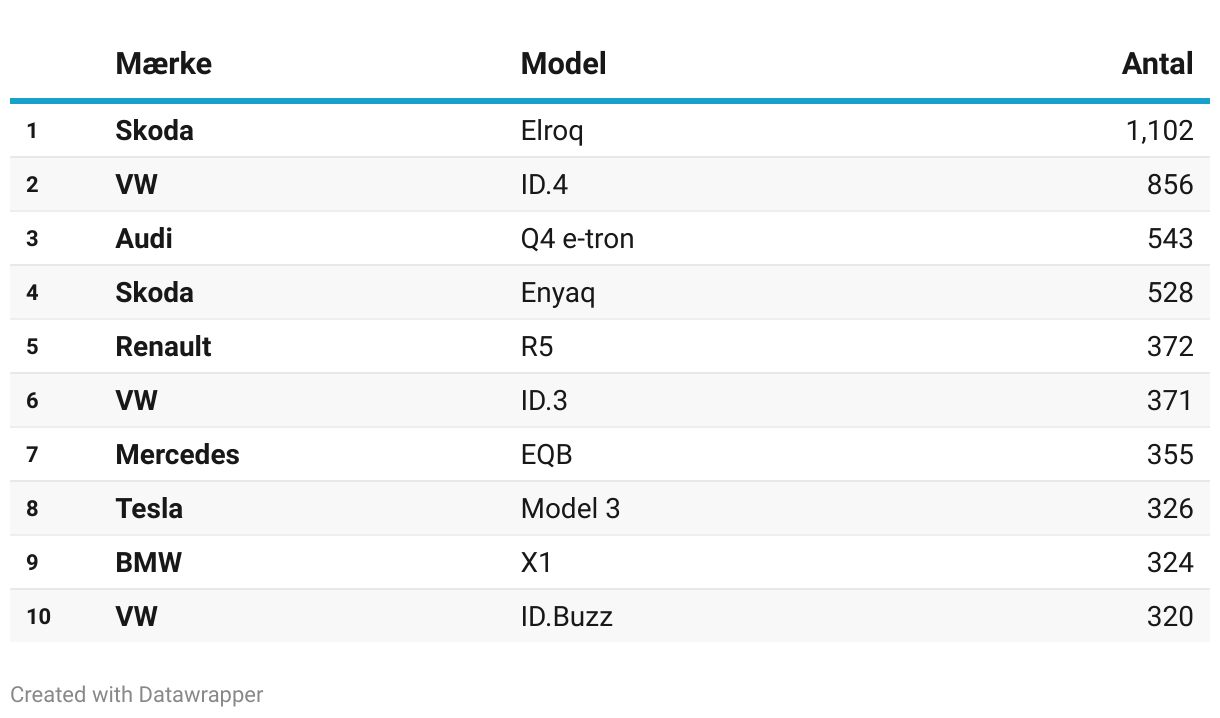The image size is (1220, 718).
Task: Click the ID.3 model cell
Action: (x=544, y=401)
